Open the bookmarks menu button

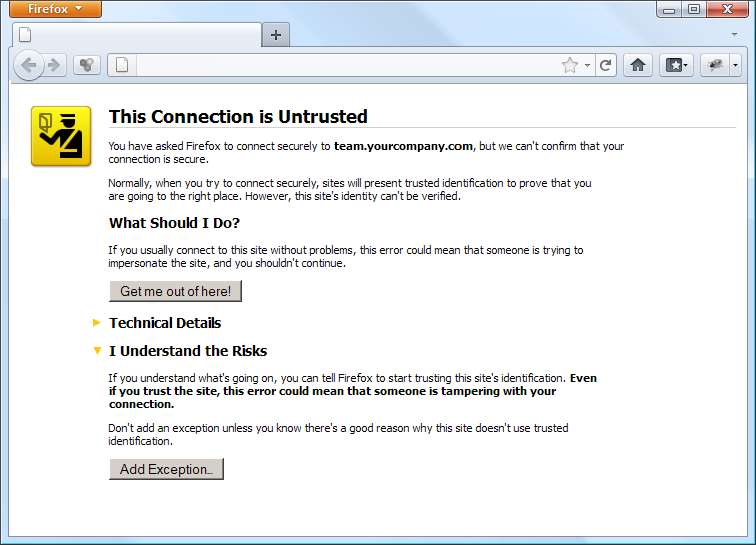(676, 65)
